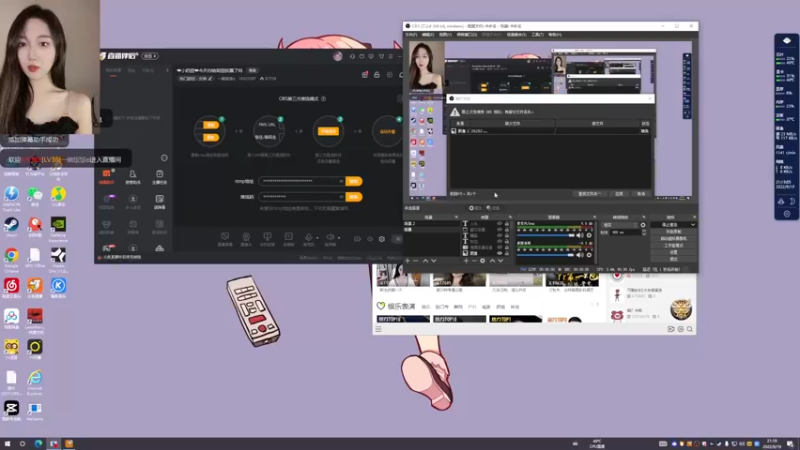Open the first menu in the OBS menu bar
This screenshot has width=800, height=450.
[x=411, y=35]
